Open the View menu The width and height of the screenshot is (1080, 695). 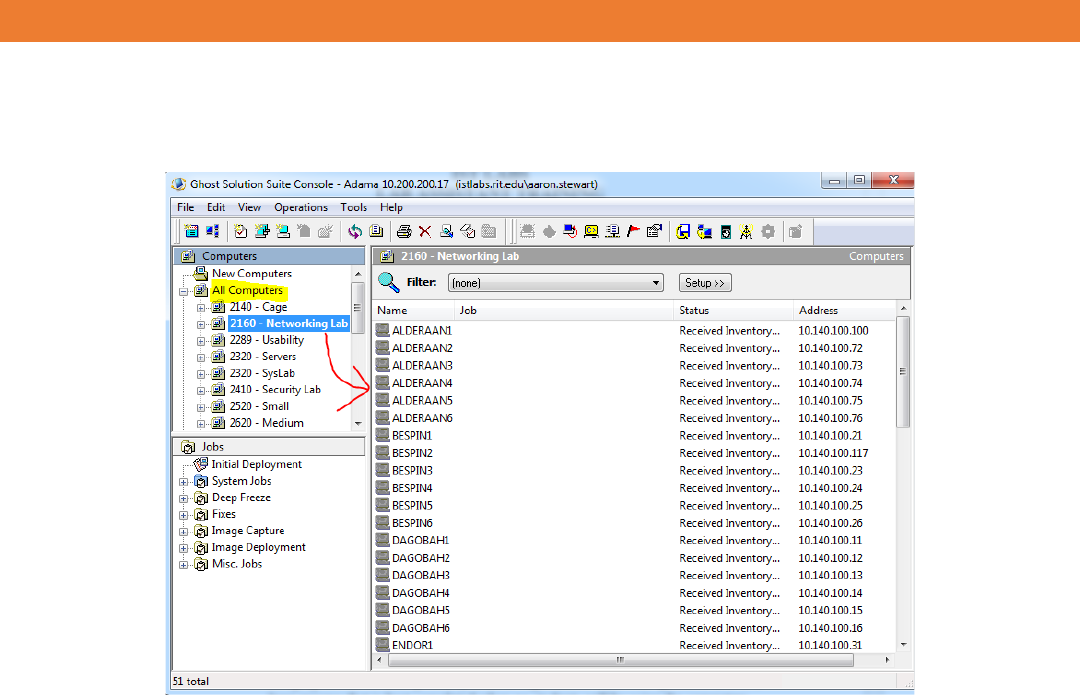tap(249, 207)
